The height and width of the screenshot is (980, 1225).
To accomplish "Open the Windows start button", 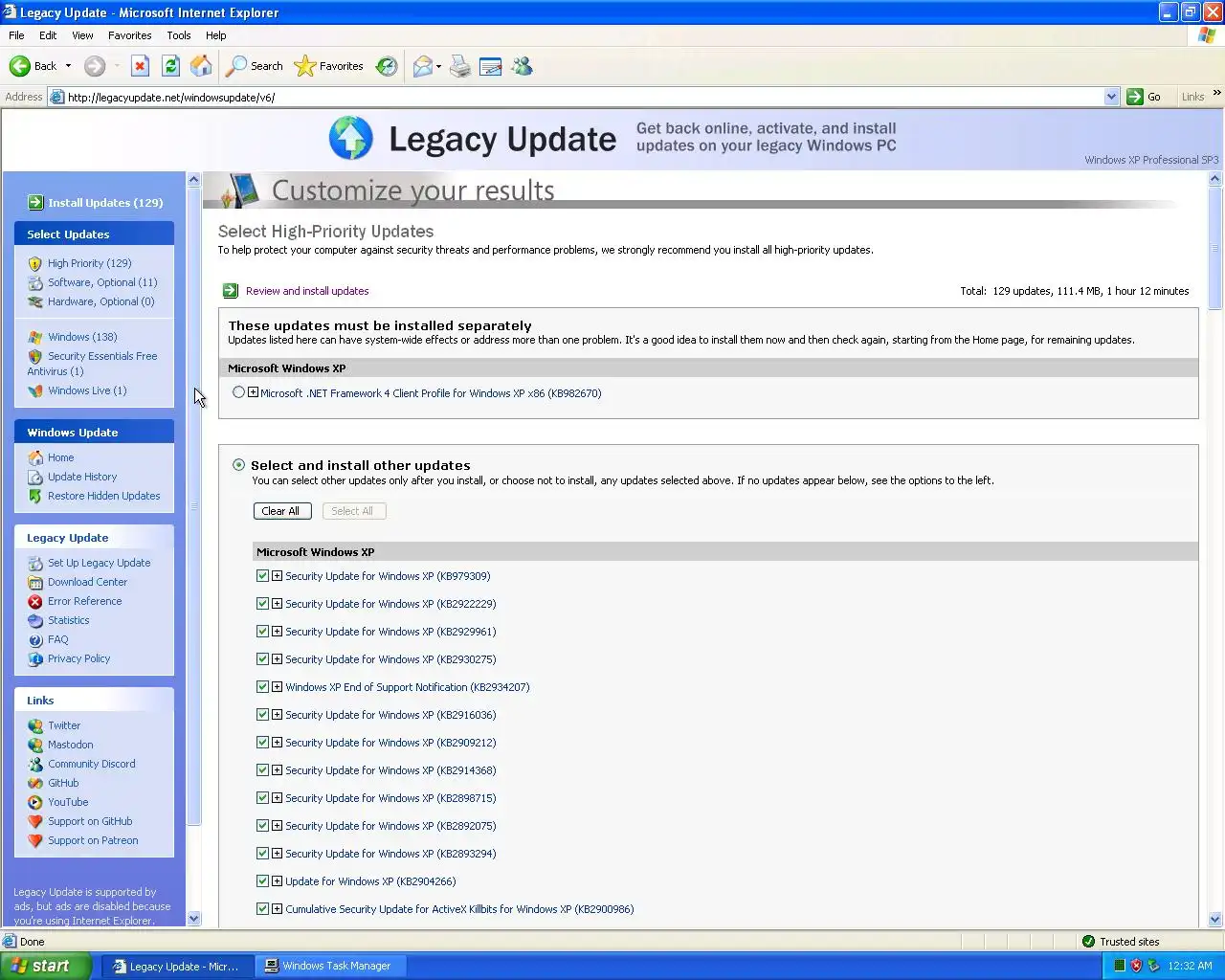I will coord(46,967).
